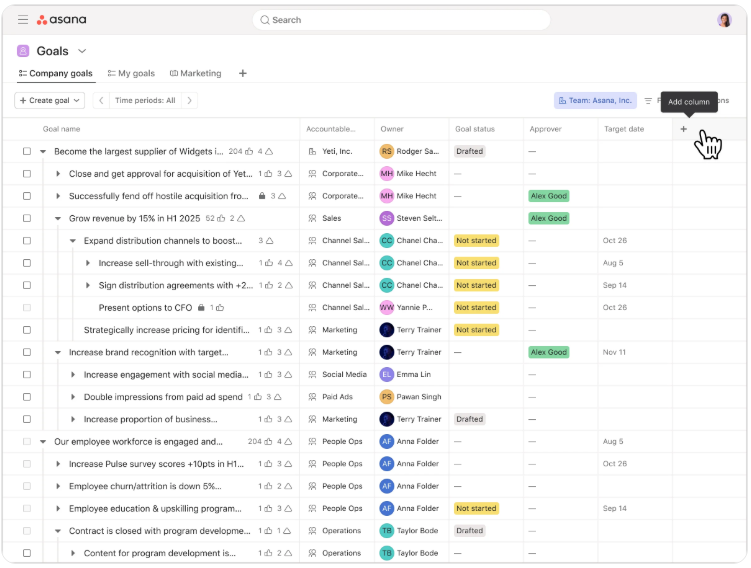Collapse Our employee workforce goal
Screen dimensions: 751x568
(43, 442)
